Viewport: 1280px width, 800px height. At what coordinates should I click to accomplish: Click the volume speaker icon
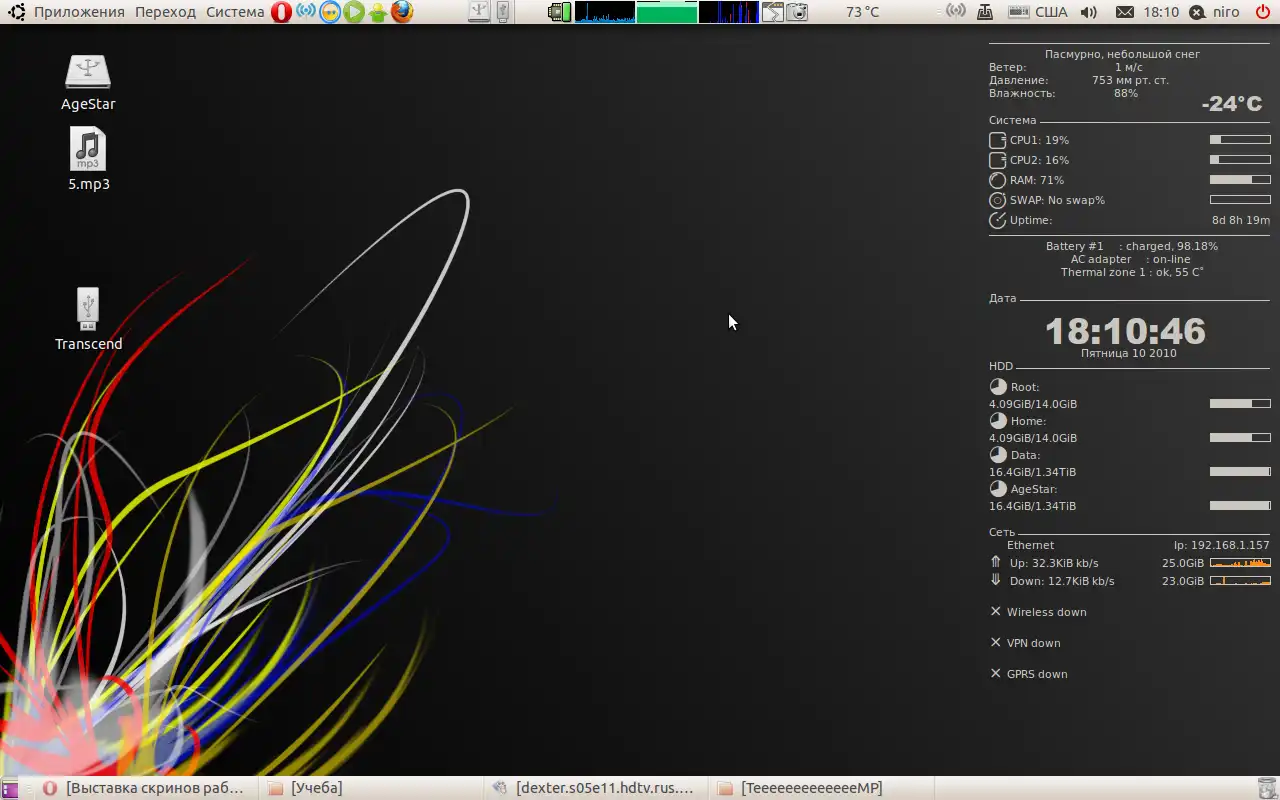tap(1089, 12)
